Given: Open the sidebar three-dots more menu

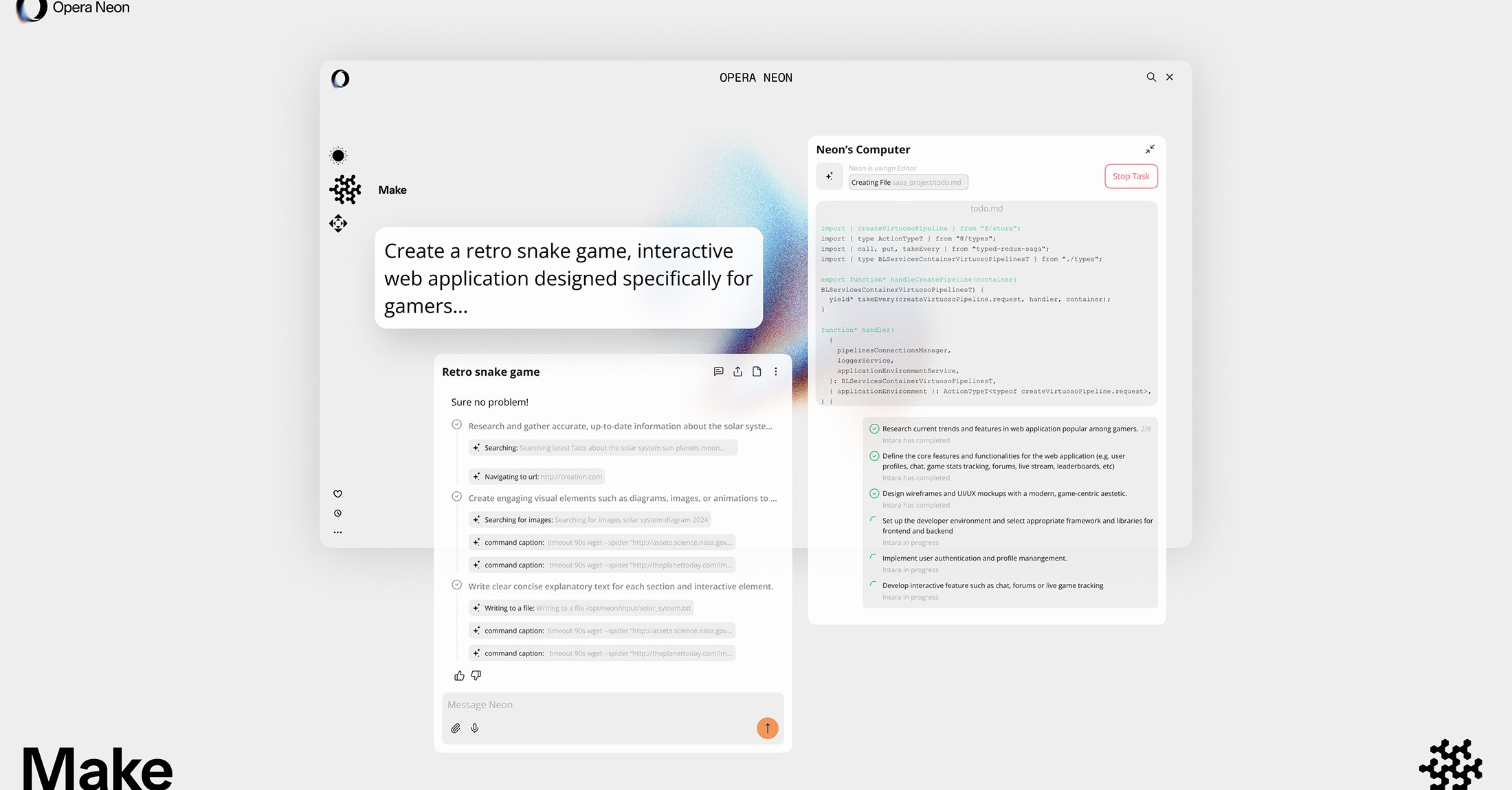Looking at the screenshot, I should pos(337,532).
